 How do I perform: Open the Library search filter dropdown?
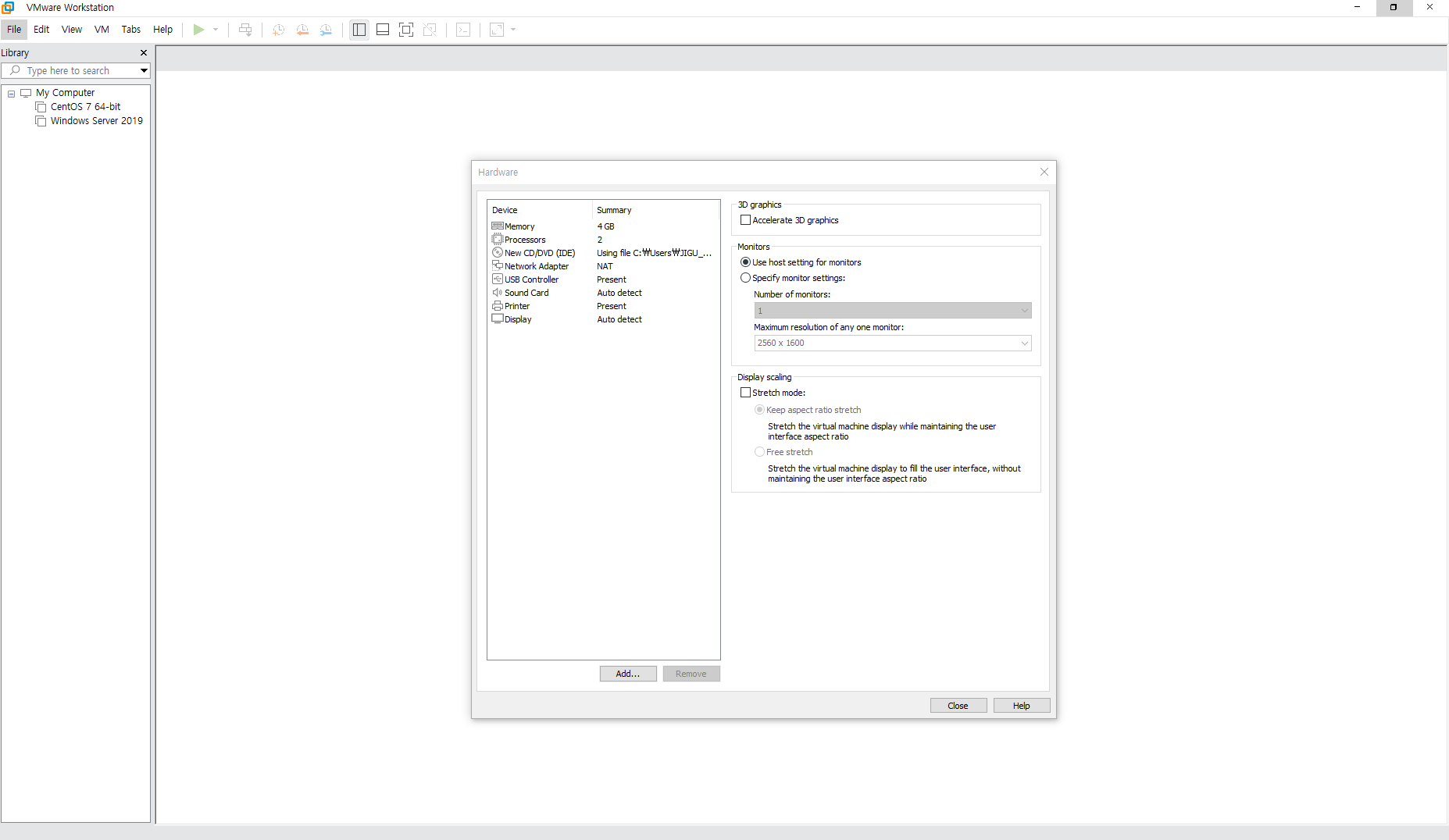click(144, 70)
